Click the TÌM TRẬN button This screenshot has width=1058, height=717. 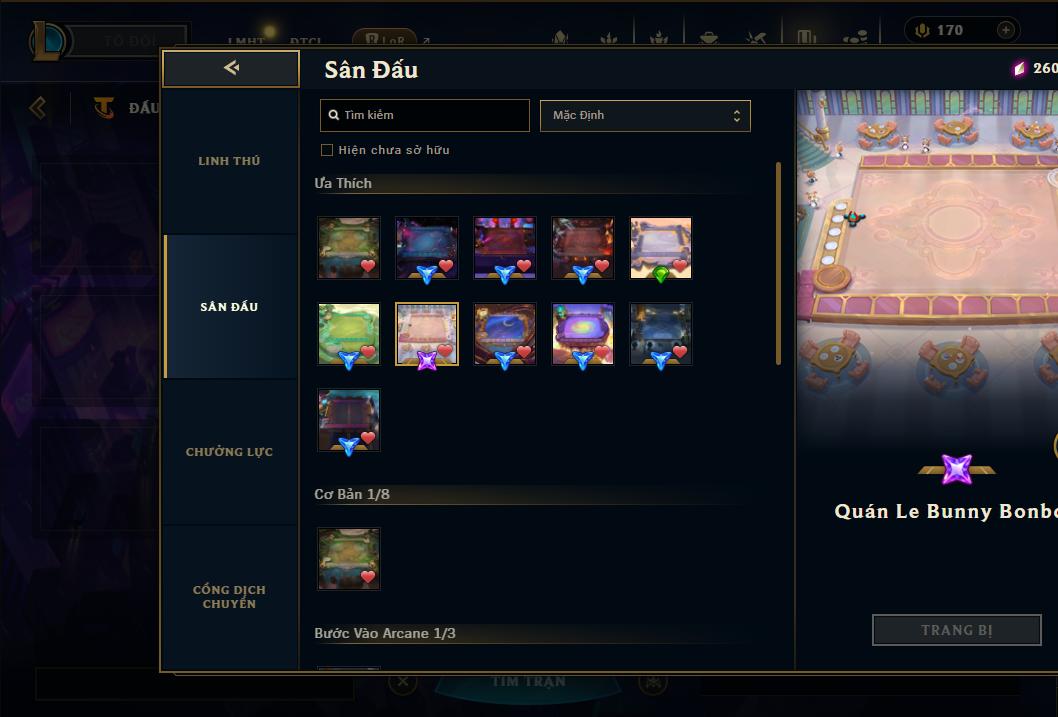pos(528,682)
